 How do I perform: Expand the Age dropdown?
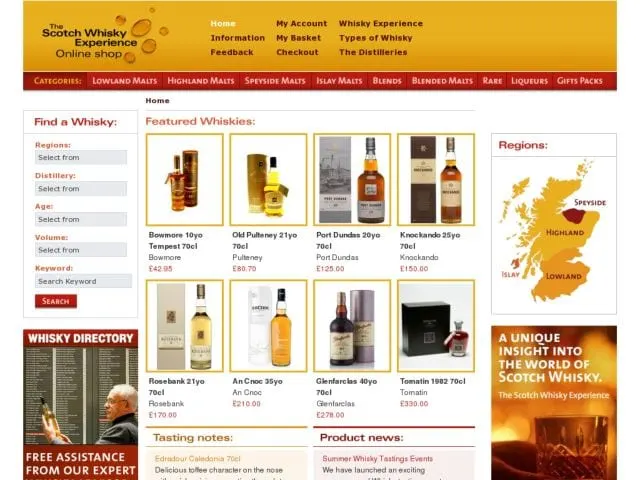81,219
